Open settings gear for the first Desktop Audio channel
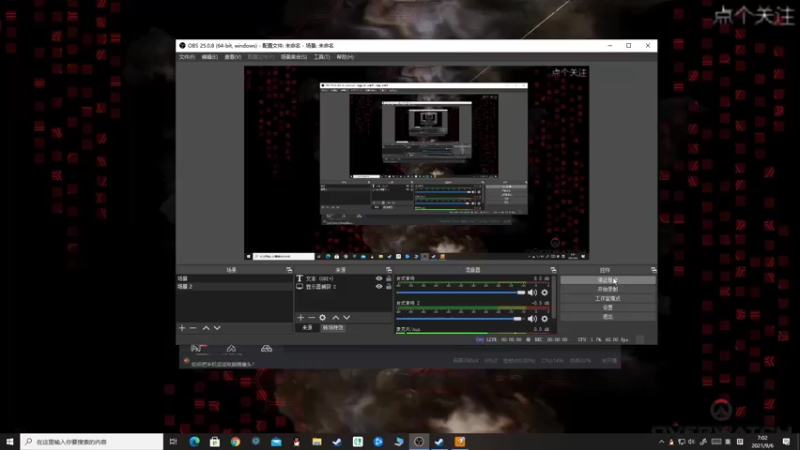This screenshot has height=450, width=800. point(545,292)
